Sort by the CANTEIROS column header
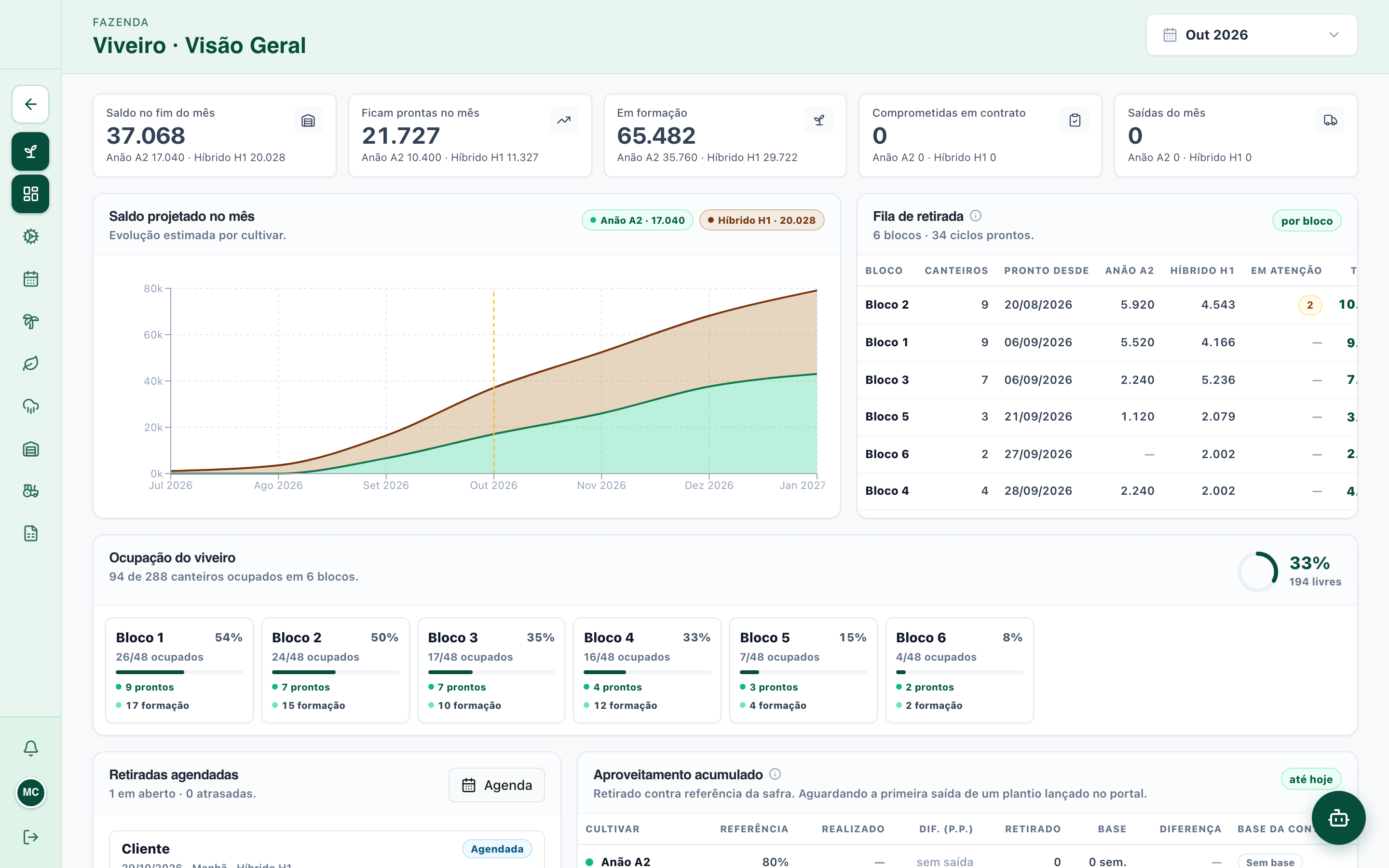Viewport: 1389px width, 868px height. coord(956,271)
